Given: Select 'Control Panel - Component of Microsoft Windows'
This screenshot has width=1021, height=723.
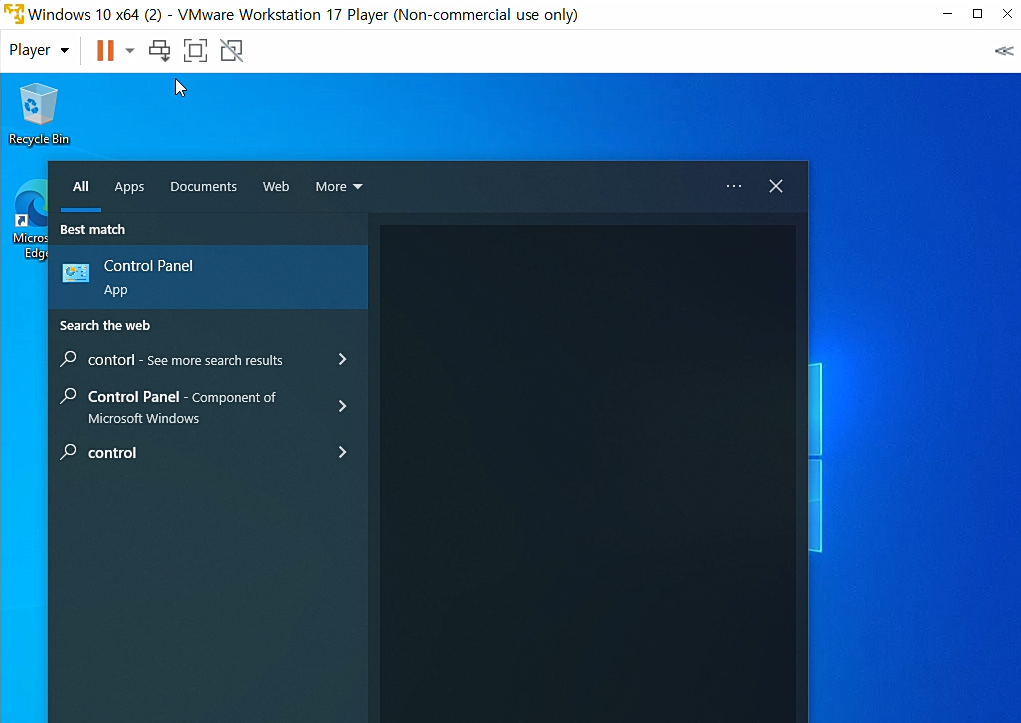Looking at the screenshot, I should (x=182, y=407).
